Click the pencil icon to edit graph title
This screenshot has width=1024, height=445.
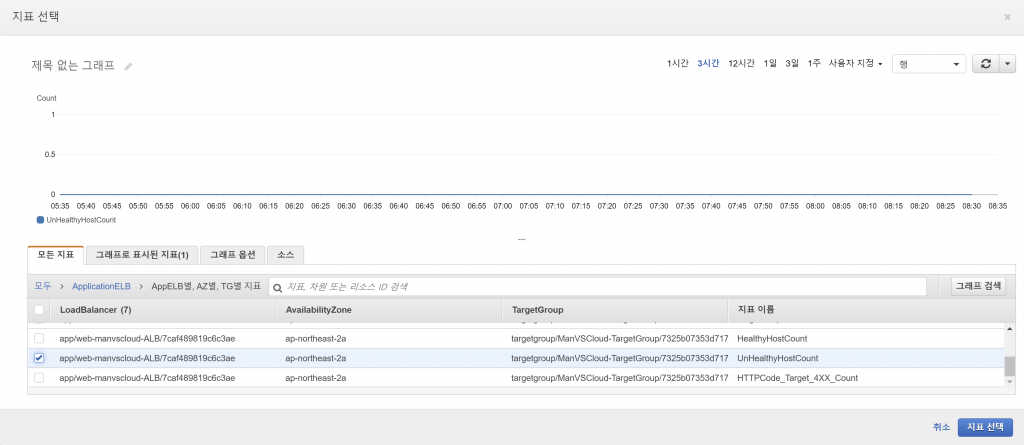coord(128,66)
